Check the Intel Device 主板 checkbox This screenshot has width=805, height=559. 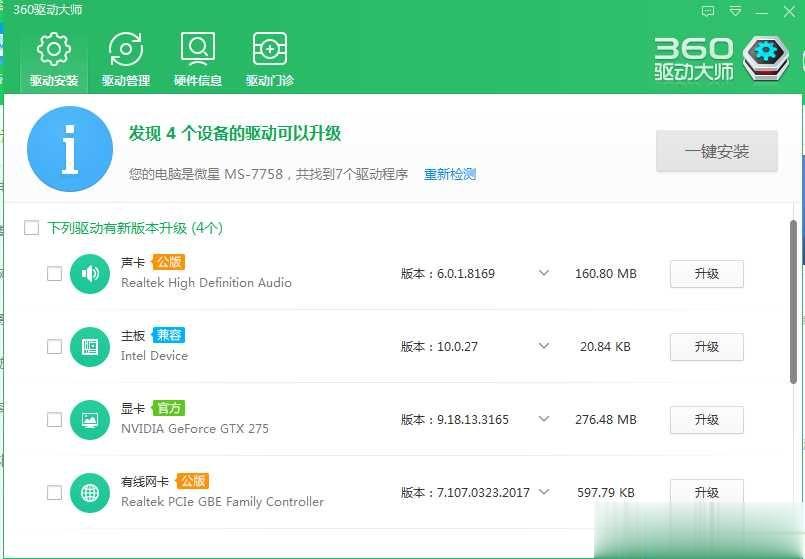click(x=54, y=347)
